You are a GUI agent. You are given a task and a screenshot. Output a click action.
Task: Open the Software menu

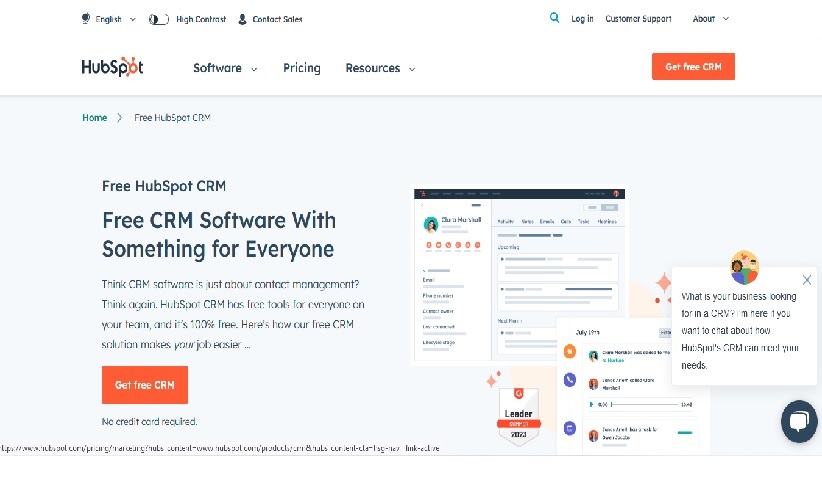(217, 68)
